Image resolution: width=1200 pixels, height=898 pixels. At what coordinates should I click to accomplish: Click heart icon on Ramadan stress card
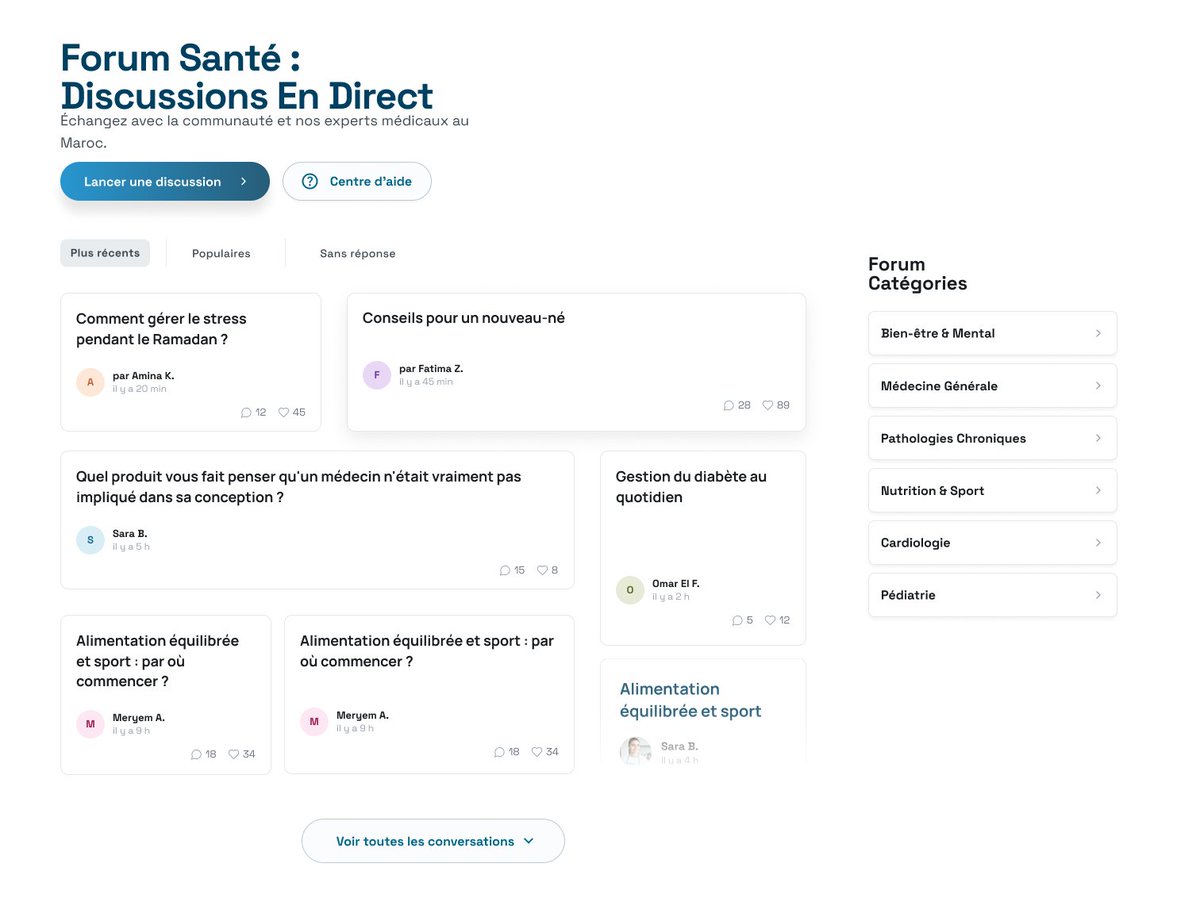283,412
